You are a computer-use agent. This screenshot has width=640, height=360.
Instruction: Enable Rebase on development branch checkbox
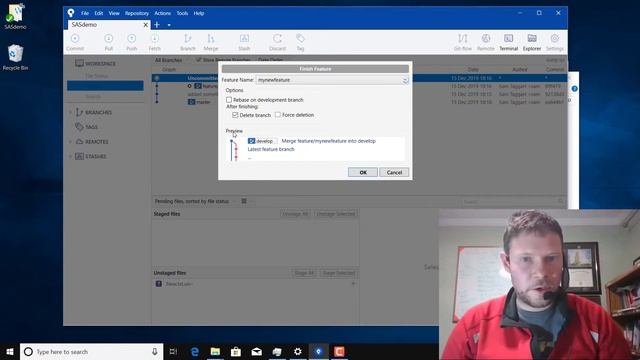229,100
